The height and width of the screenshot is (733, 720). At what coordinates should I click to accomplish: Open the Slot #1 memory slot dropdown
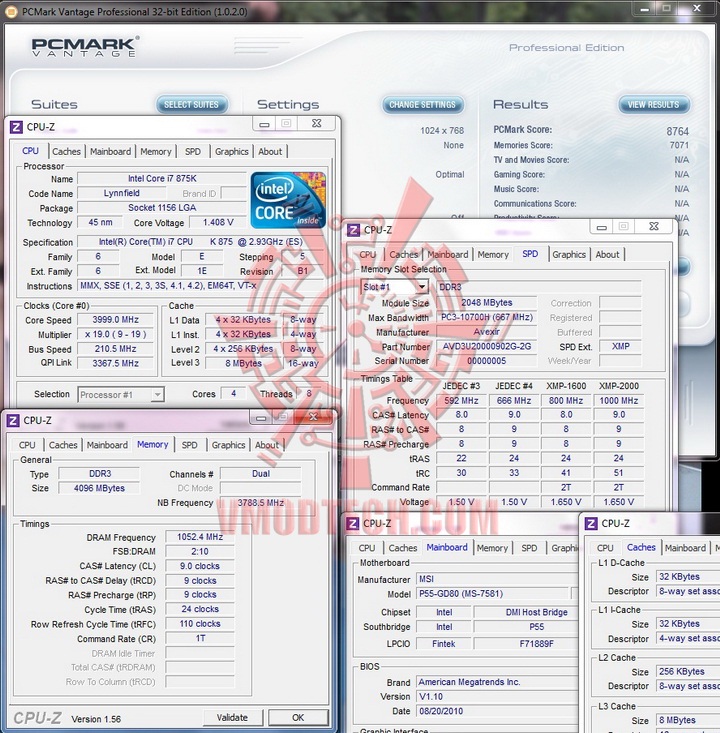click(x=422, y=286)
